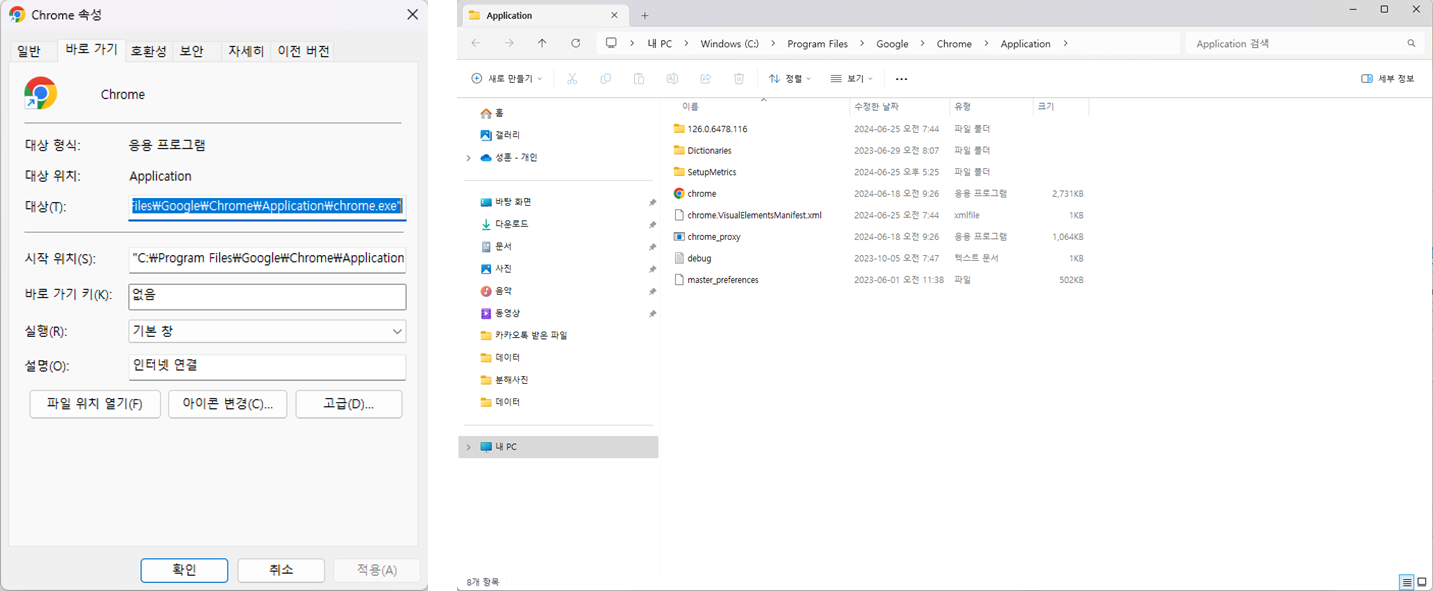Screen dimensions: 1433x591
Task: Confirm with the 확인 button
Action: pos(184,570)
